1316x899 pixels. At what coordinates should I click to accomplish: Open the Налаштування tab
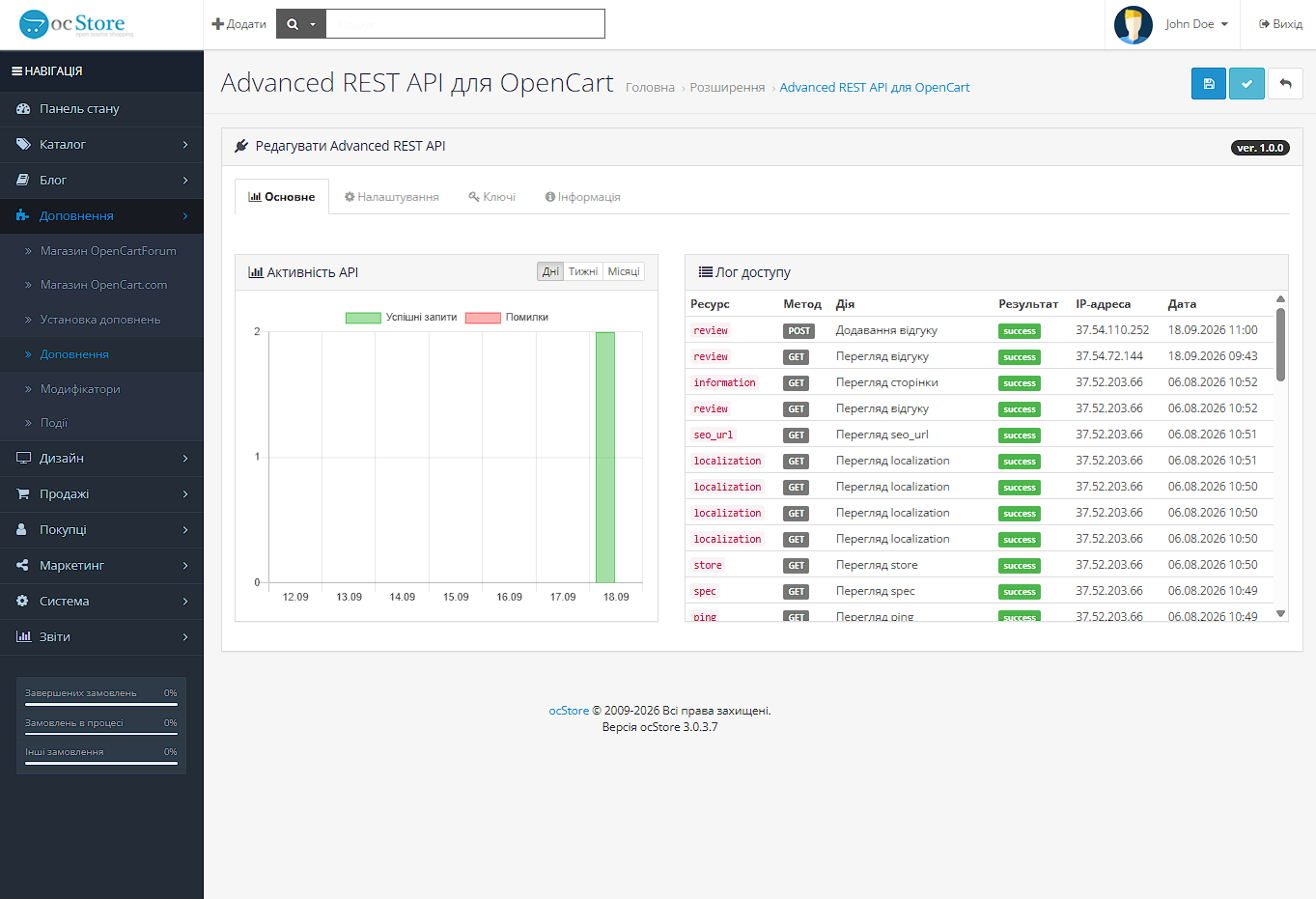[x=392, y=197]
